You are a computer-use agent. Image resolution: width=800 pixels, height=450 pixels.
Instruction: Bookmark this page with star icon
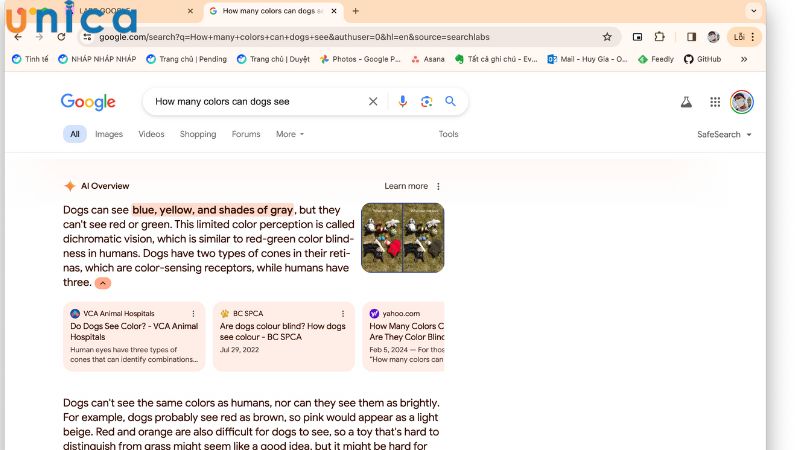click(607, 37)
